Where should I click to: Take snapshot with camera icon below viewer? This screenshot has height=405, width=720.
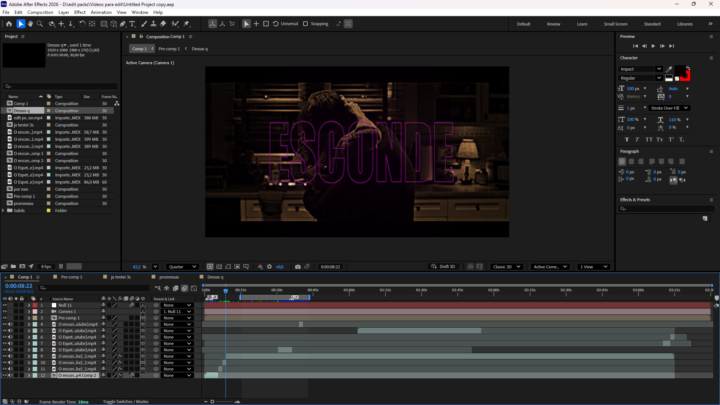coord(298,267)
